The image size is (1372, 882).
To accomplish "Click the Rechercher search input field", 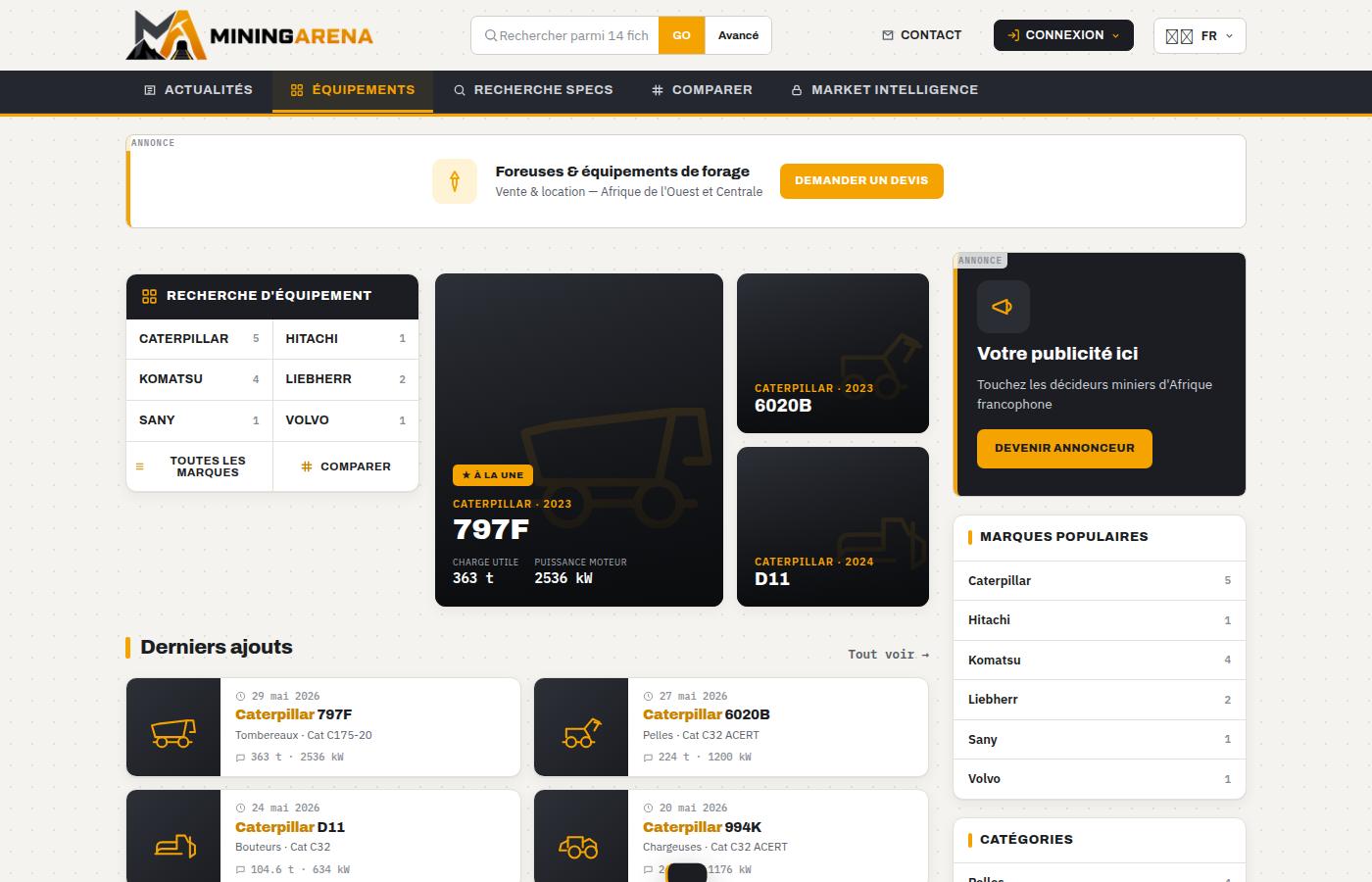I will [x=574, y=35].
